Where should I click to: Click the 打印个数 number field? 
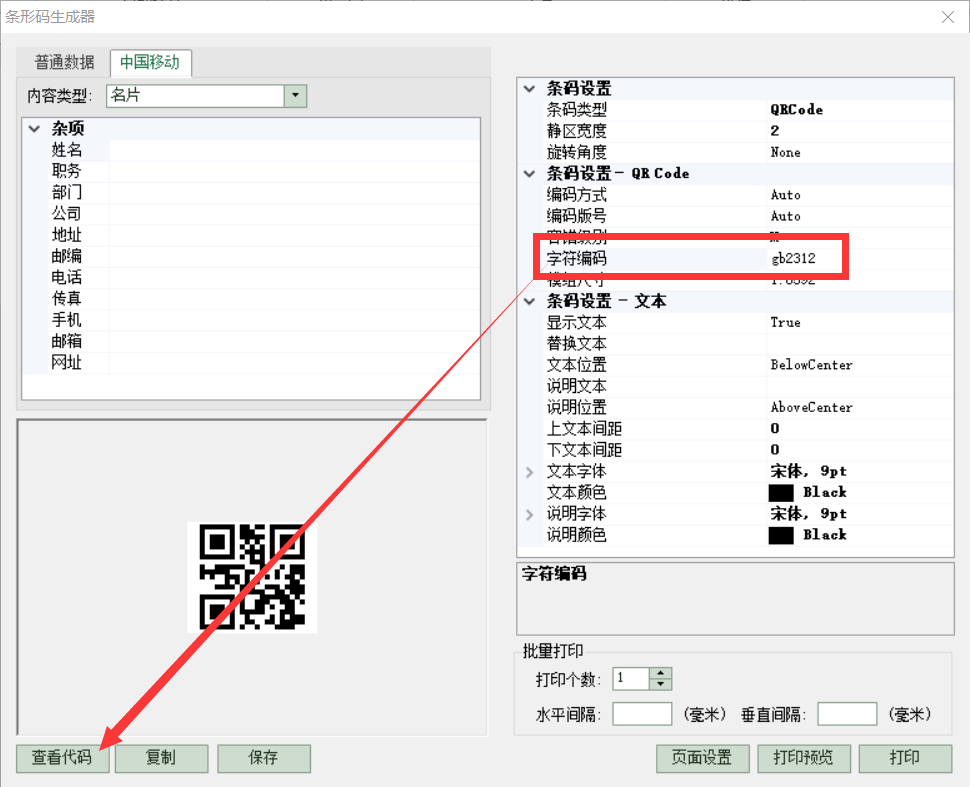631,679
